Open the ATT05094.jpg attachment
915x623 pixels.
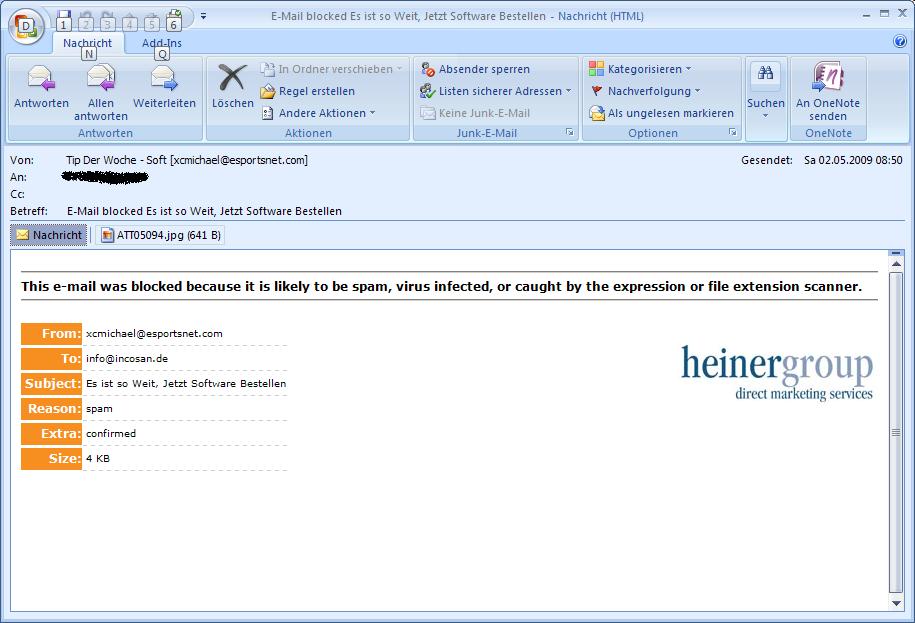[160, 235]
